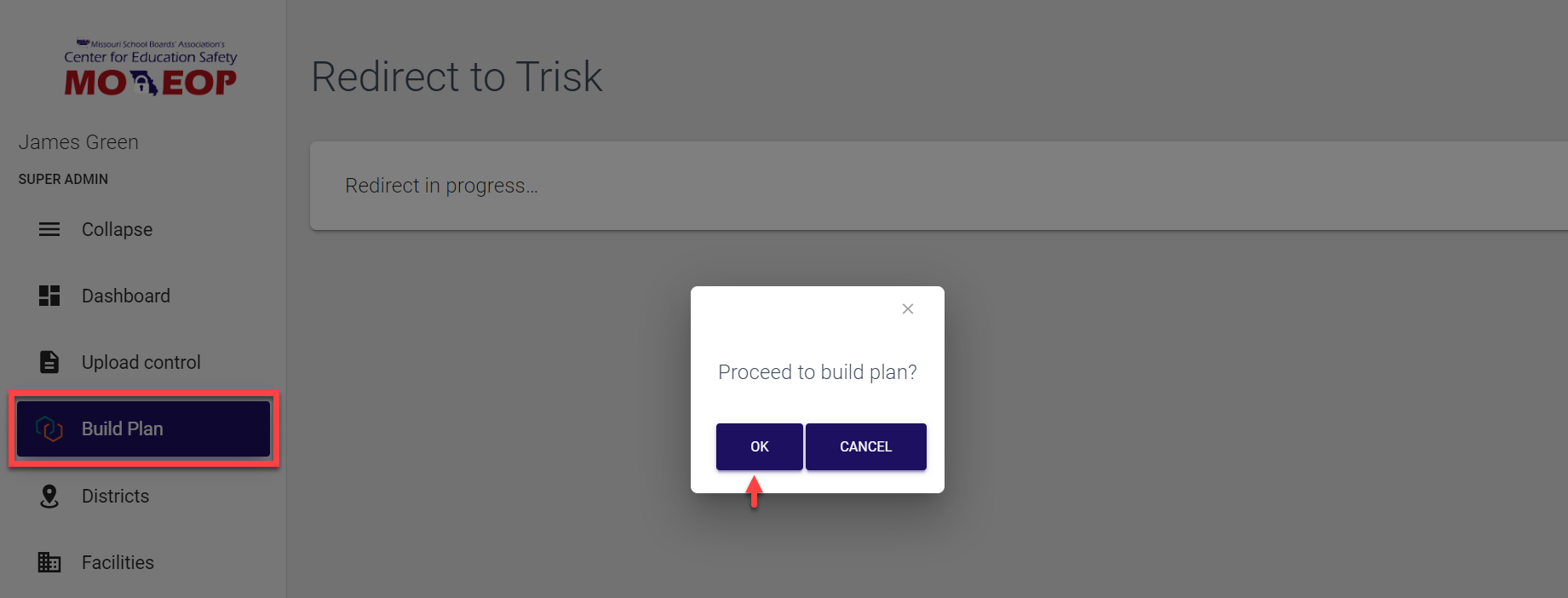The image size is (1568, 598).
Task: Click the Build Plan hexagon icon
Action: tap(49, 428)
